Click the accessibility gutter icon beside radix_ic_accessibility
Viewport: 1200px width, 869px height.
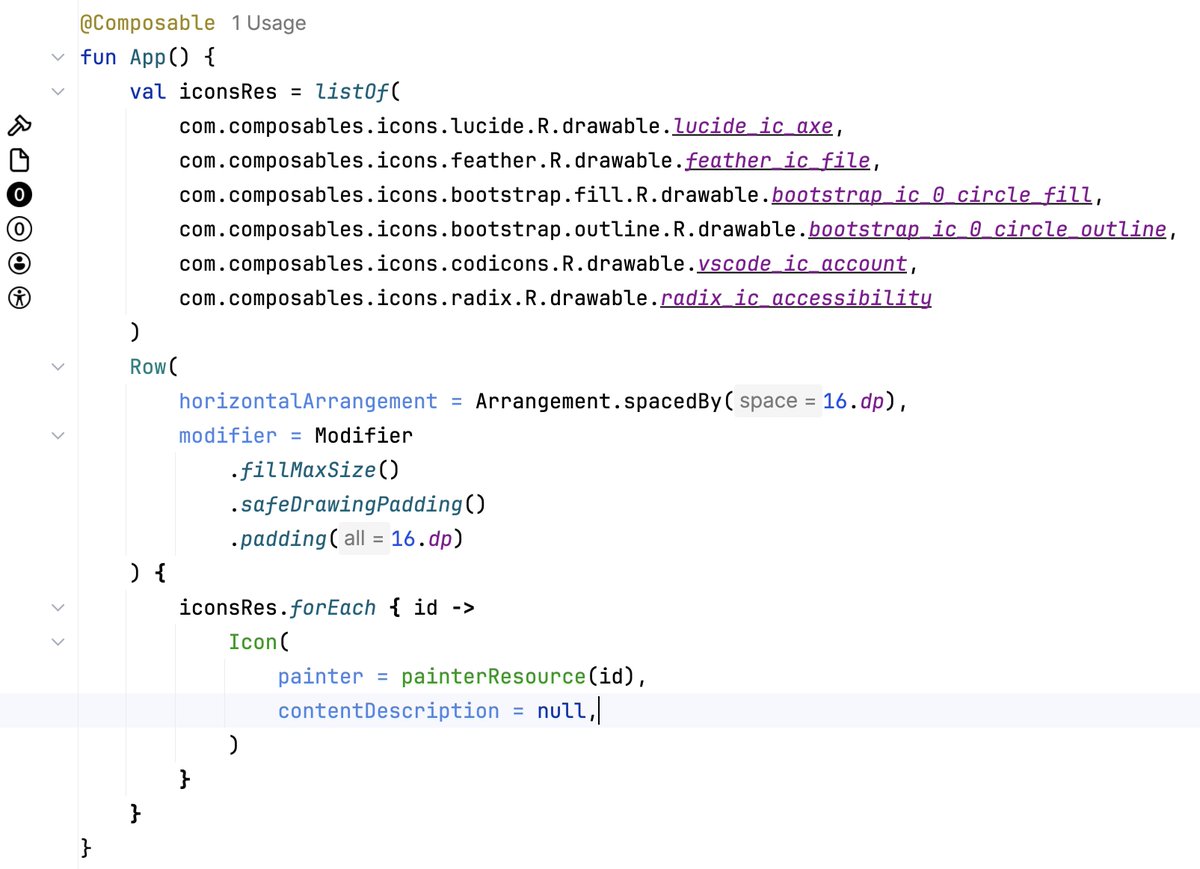pos(20,297)
